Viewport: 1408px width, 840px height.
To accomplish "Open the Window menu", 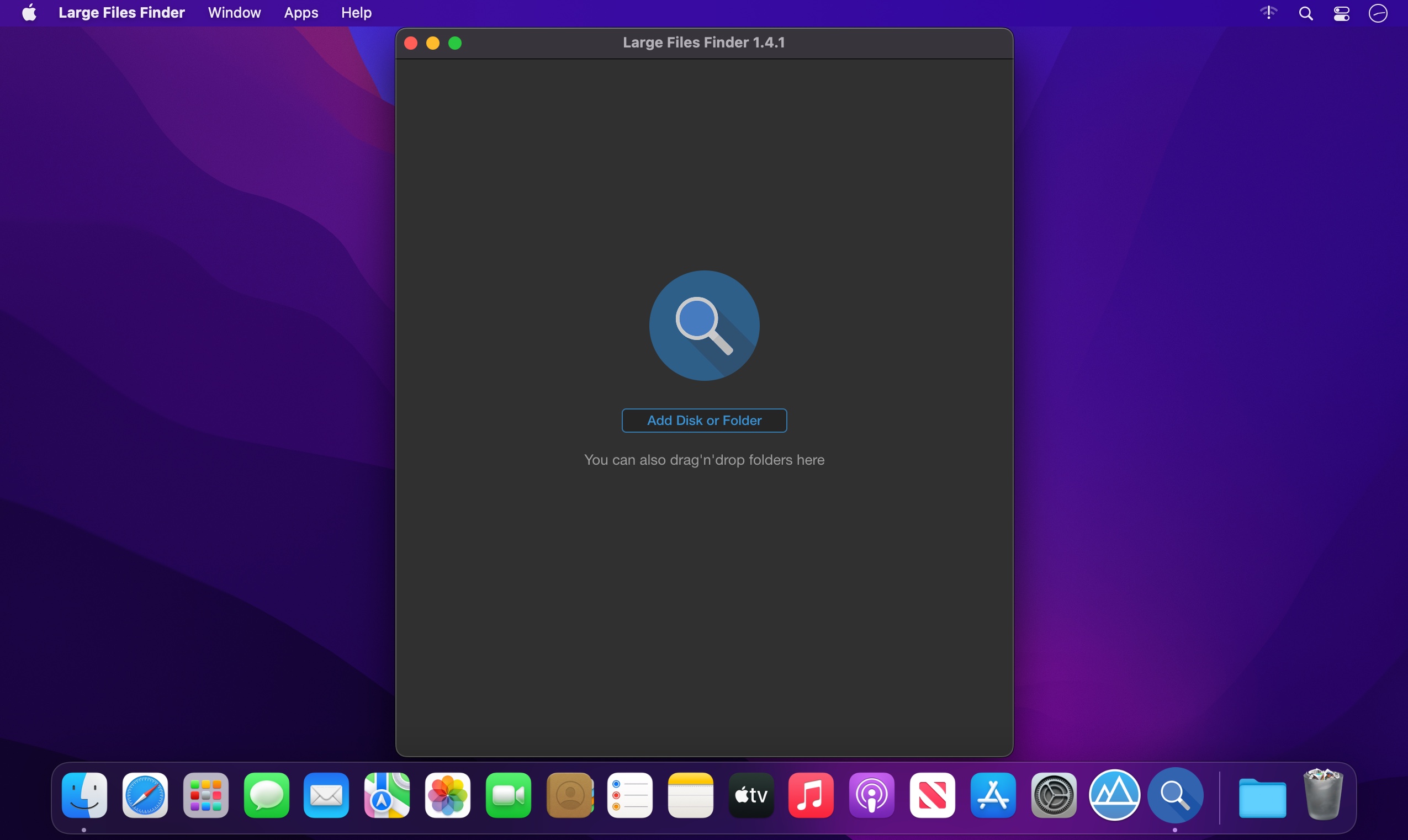I will click(x=234, y=13).
